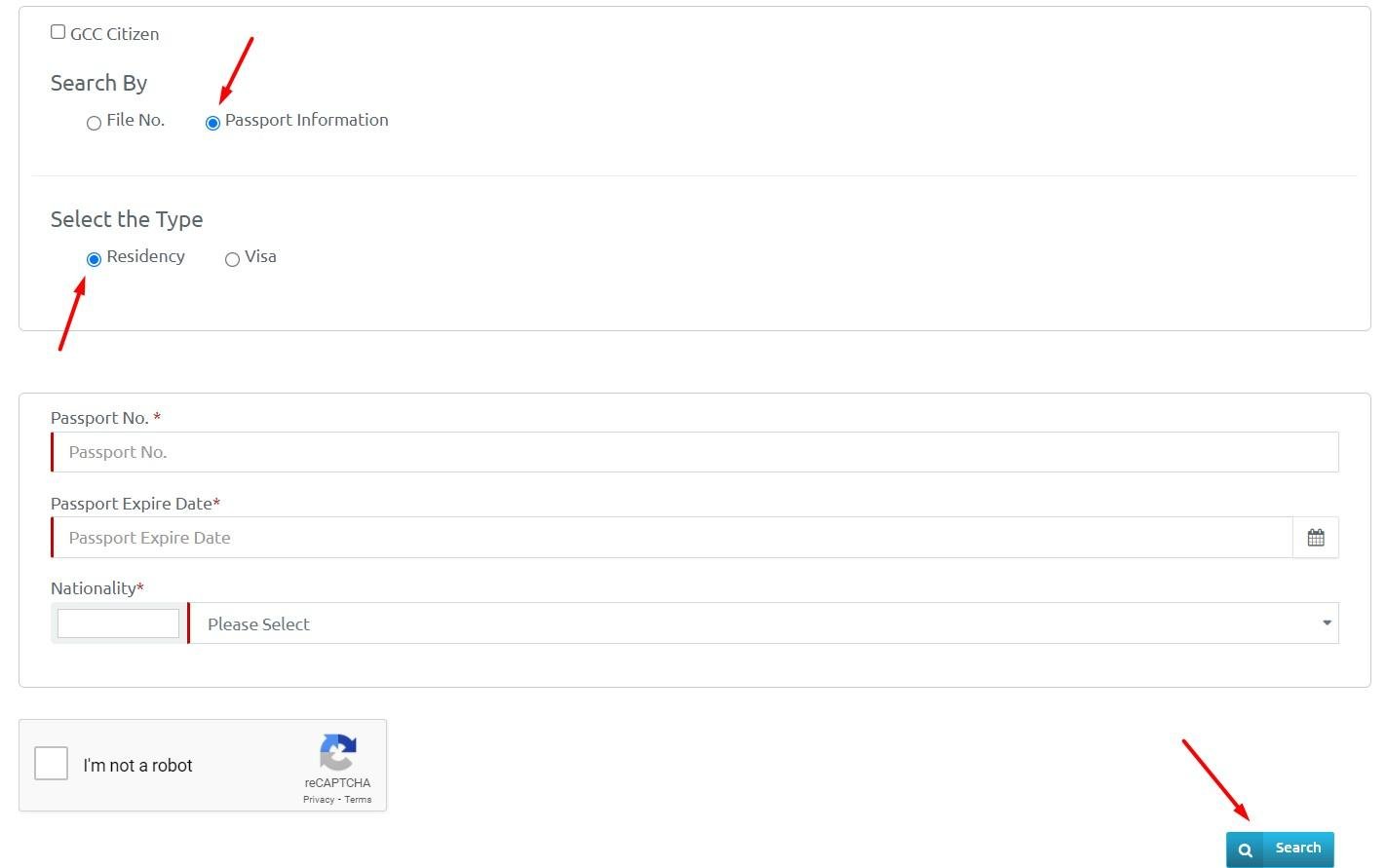Select the File No. radio option

tap(95, 123)
